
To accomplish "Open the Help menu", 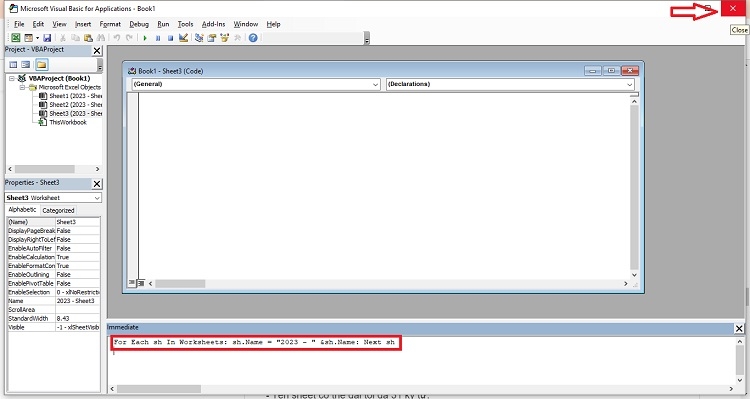I will tap(273, 24).
